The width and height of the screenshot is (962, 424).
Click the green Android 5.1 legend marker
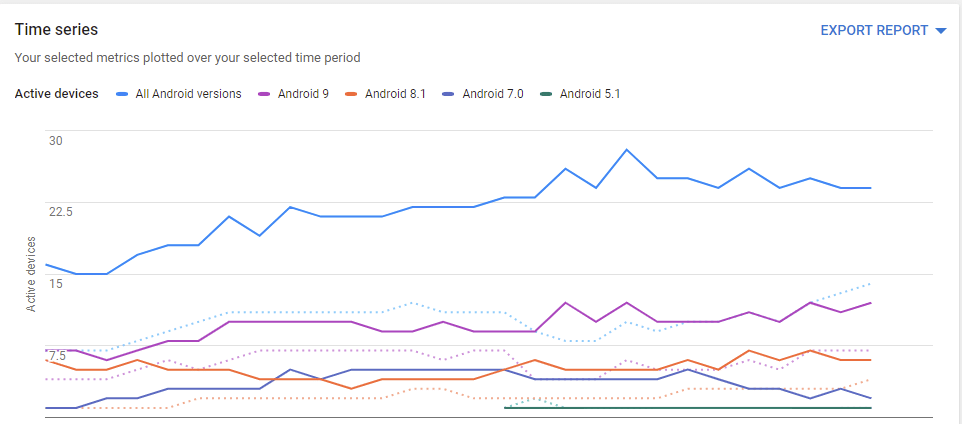547,94
